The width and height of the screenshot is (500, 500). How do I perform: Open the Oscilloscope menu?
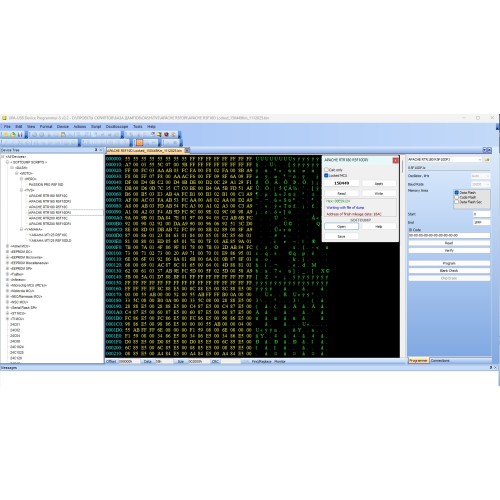click(x=117, y=127)
